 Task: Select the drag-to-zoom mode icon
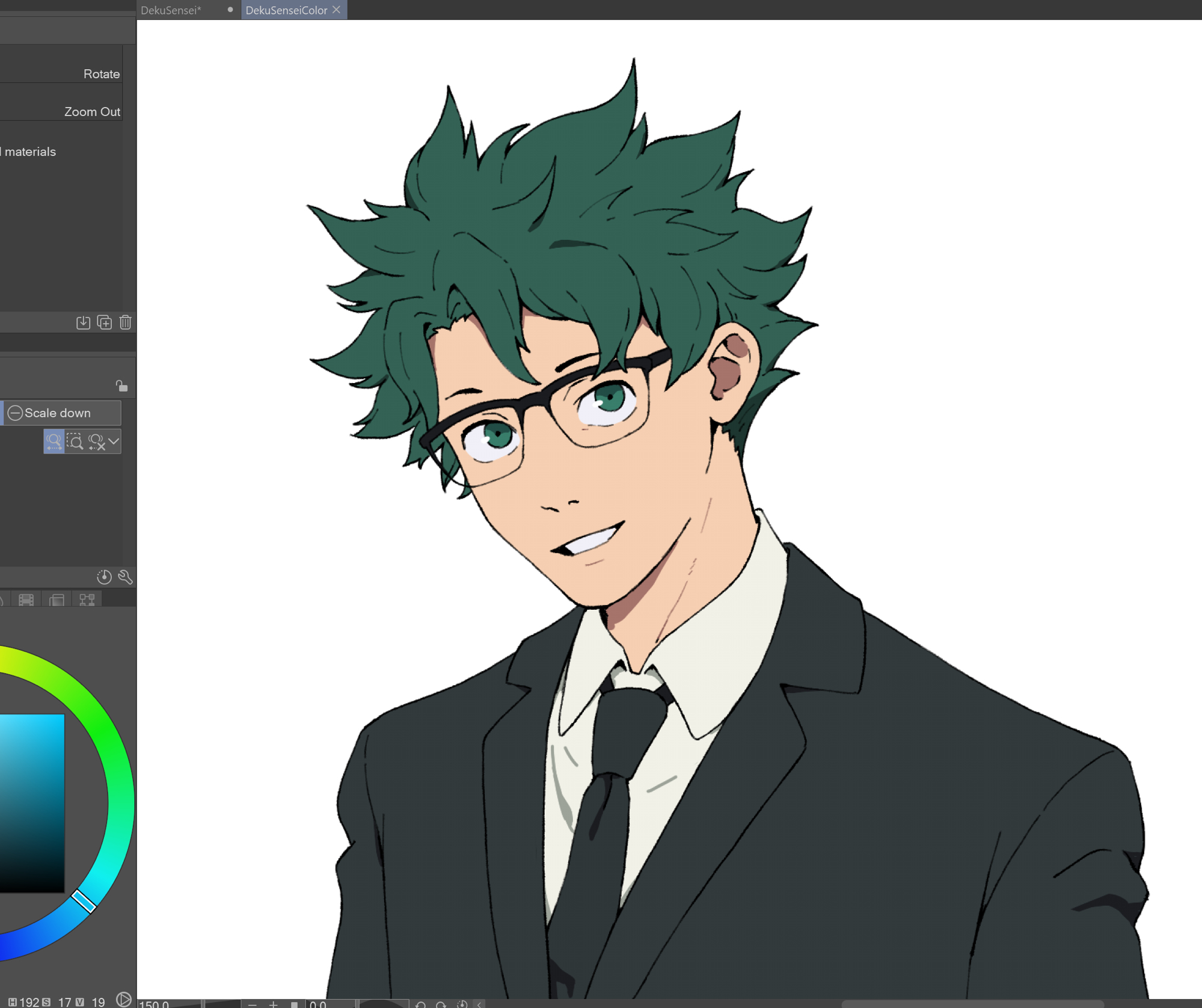54,441
